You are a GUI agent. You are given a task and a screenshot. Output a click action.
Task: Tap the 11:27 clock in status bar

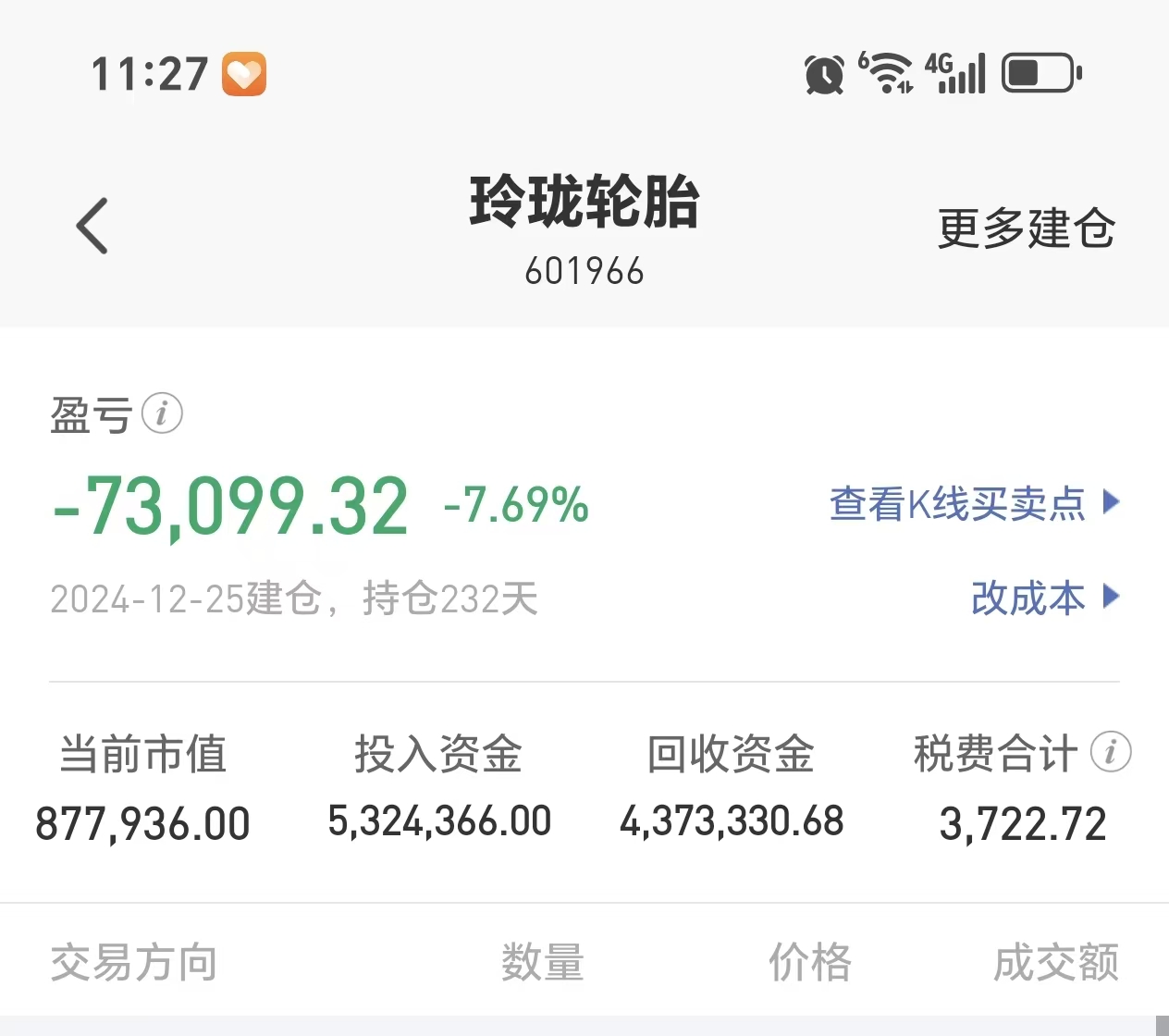click(150, 74)
